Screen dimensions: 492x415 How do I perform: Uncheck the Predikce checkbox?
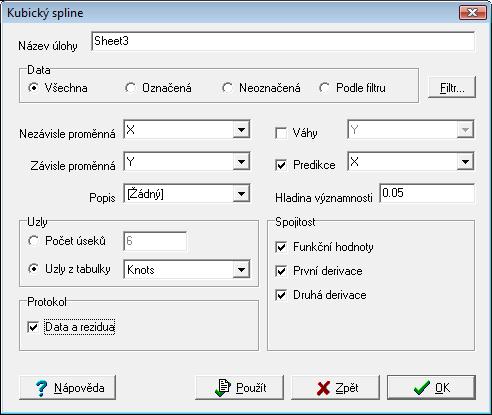click(x=281, y=165)
